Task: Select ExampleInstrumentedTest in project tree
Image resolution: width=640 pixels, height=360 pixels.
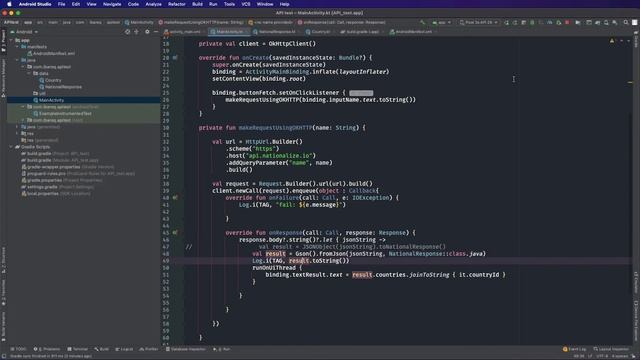Action: pyautogui.click(x=65, y=113)
